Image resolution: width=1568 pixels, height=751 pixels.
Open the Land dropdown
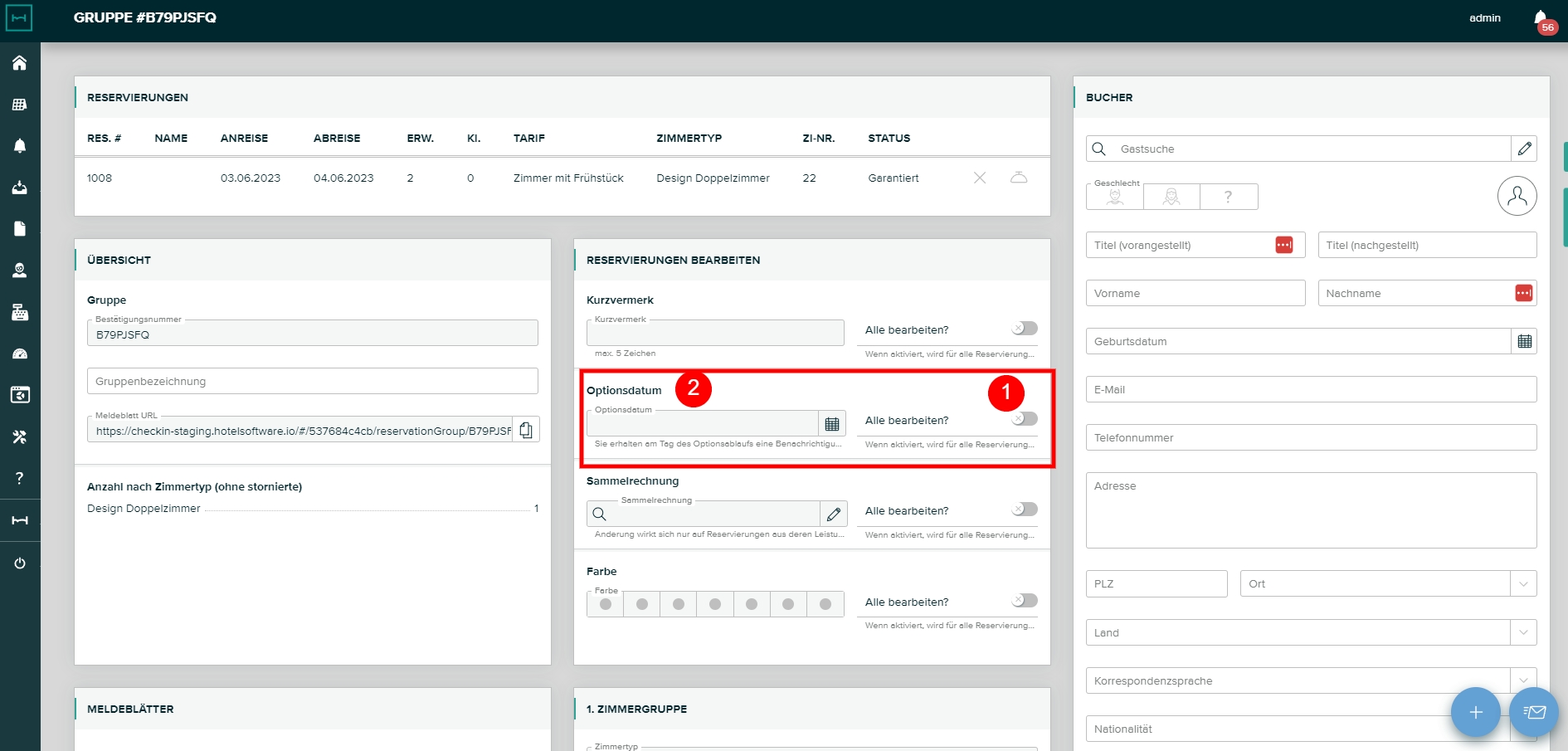(x=1523, y=632)
